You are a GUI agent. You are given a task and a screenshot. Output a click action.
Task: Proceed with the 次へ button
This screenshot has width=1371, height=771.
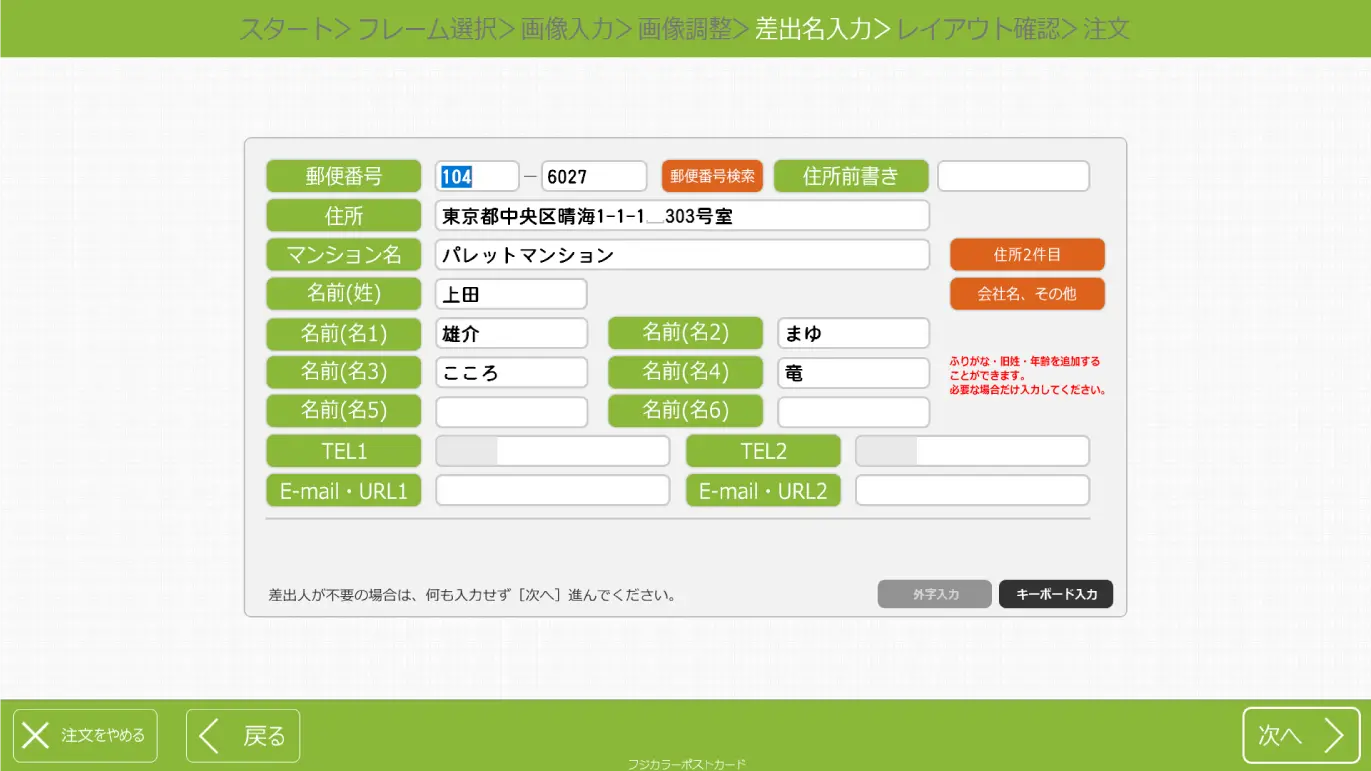[1301, 736]
